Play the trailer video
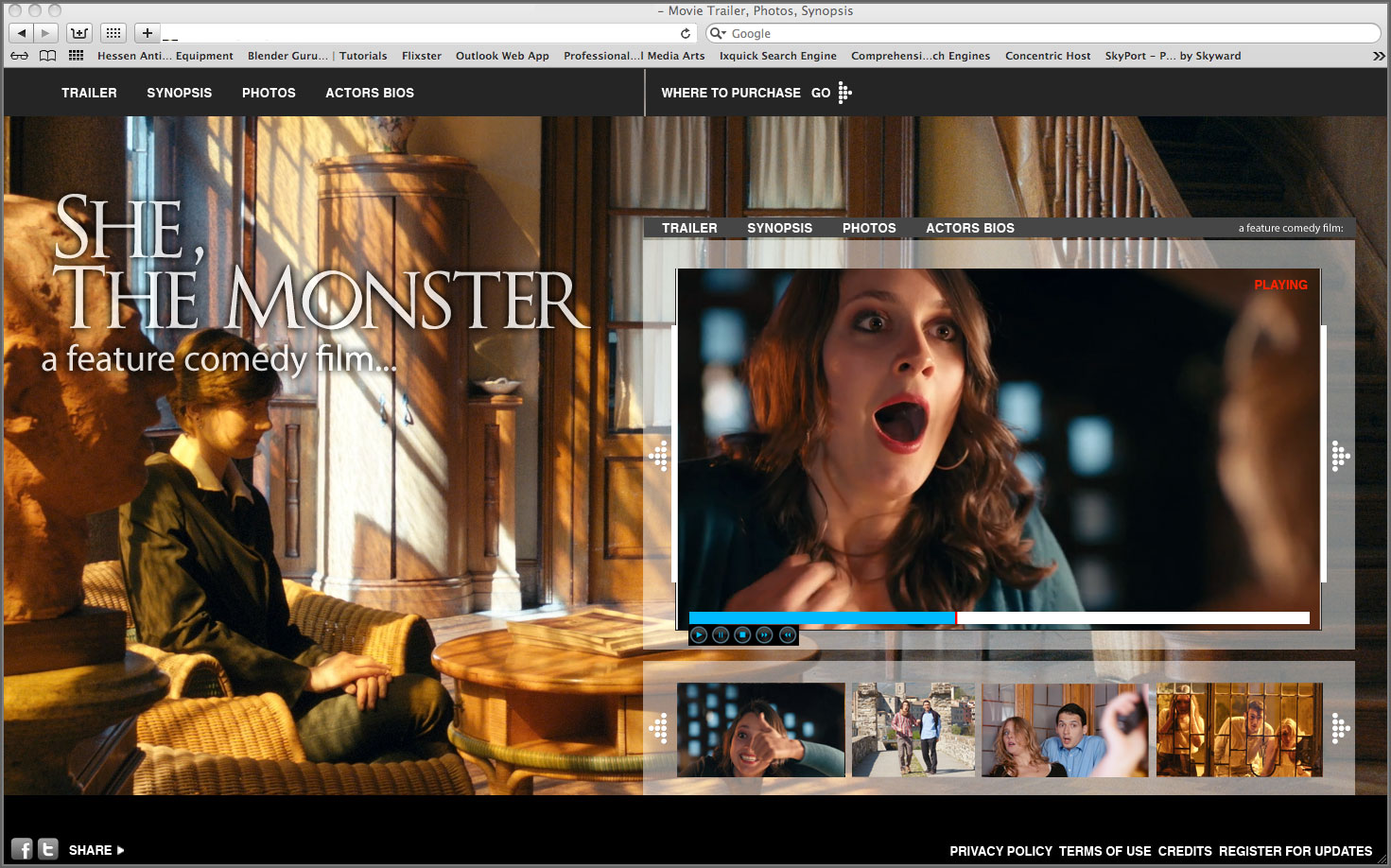This screenshot has width=1391, height=868. pyautogui.click(x=699, y=634)
